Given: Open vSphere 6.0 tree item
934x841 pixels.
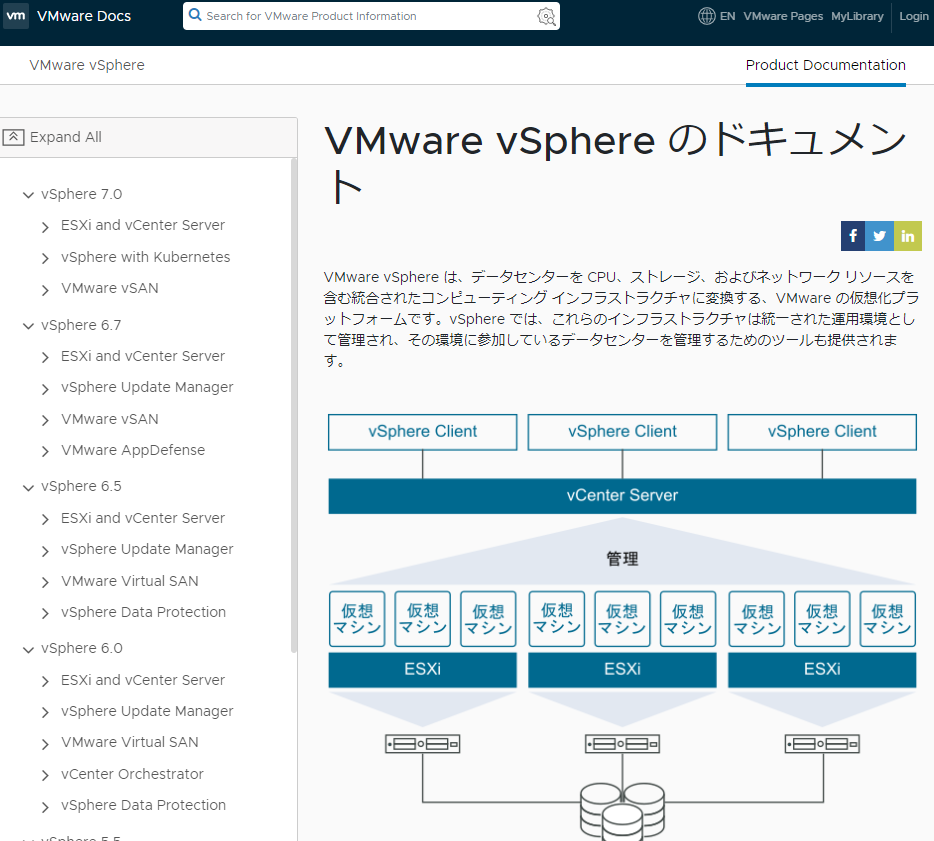Looking at the screenshot, I should (x=82, y=648).
